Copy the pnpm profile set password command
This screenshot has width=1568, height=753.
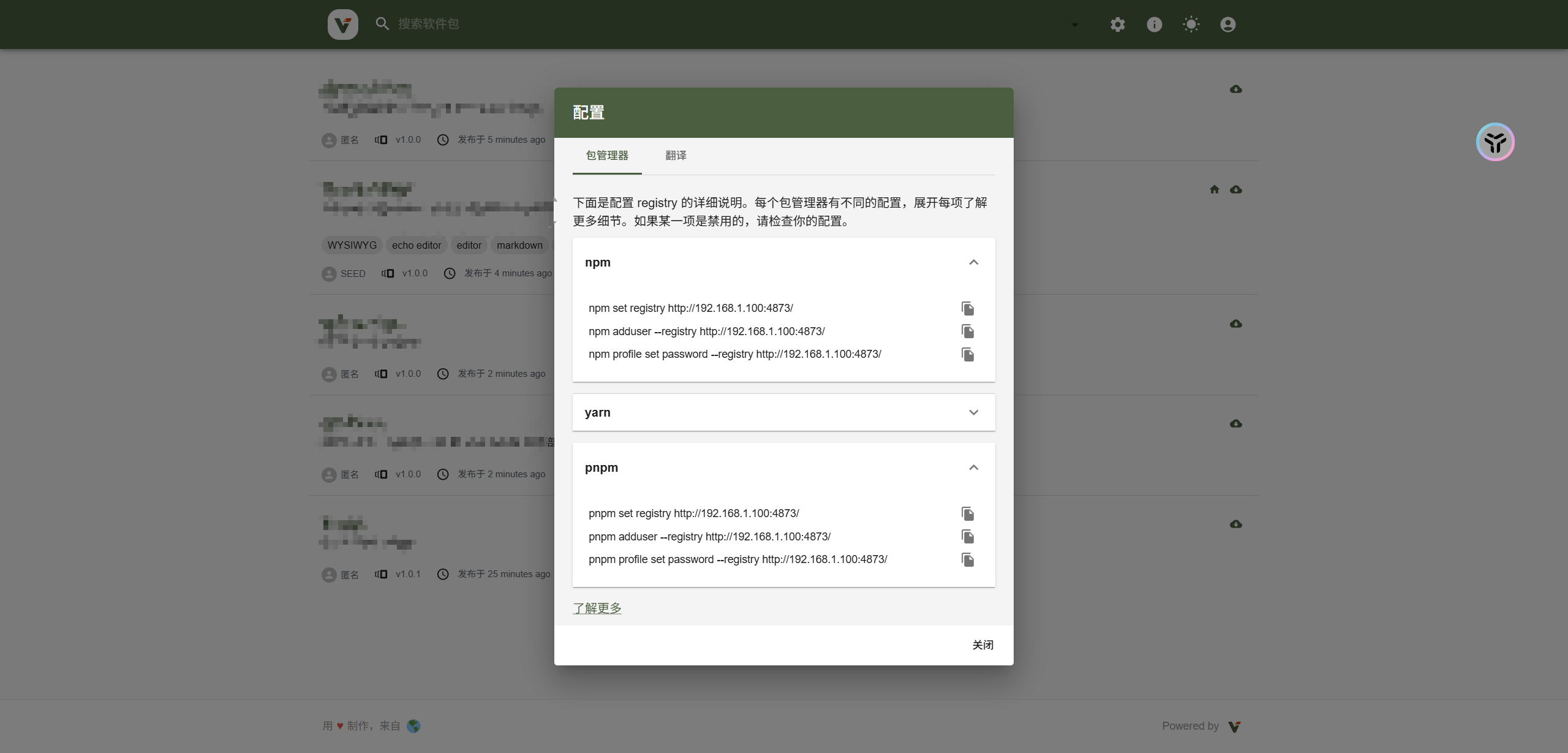pyautogui.click(x=968, y=559)
